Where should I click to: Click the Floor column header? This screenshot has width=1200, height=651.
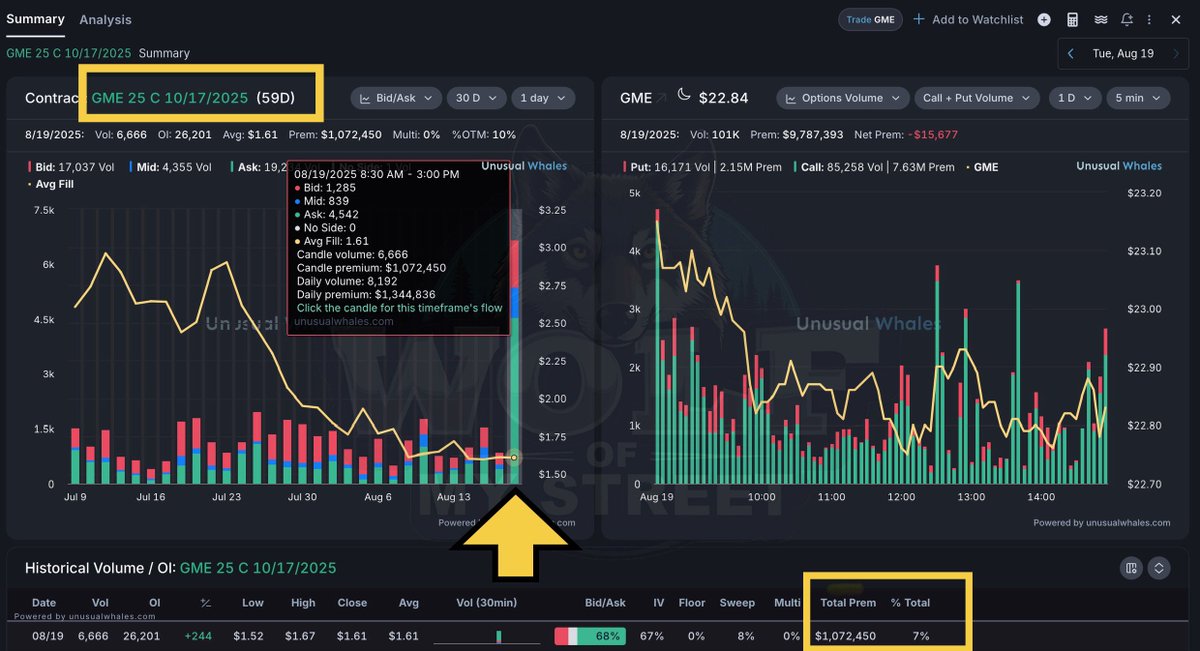click(691, 603)
